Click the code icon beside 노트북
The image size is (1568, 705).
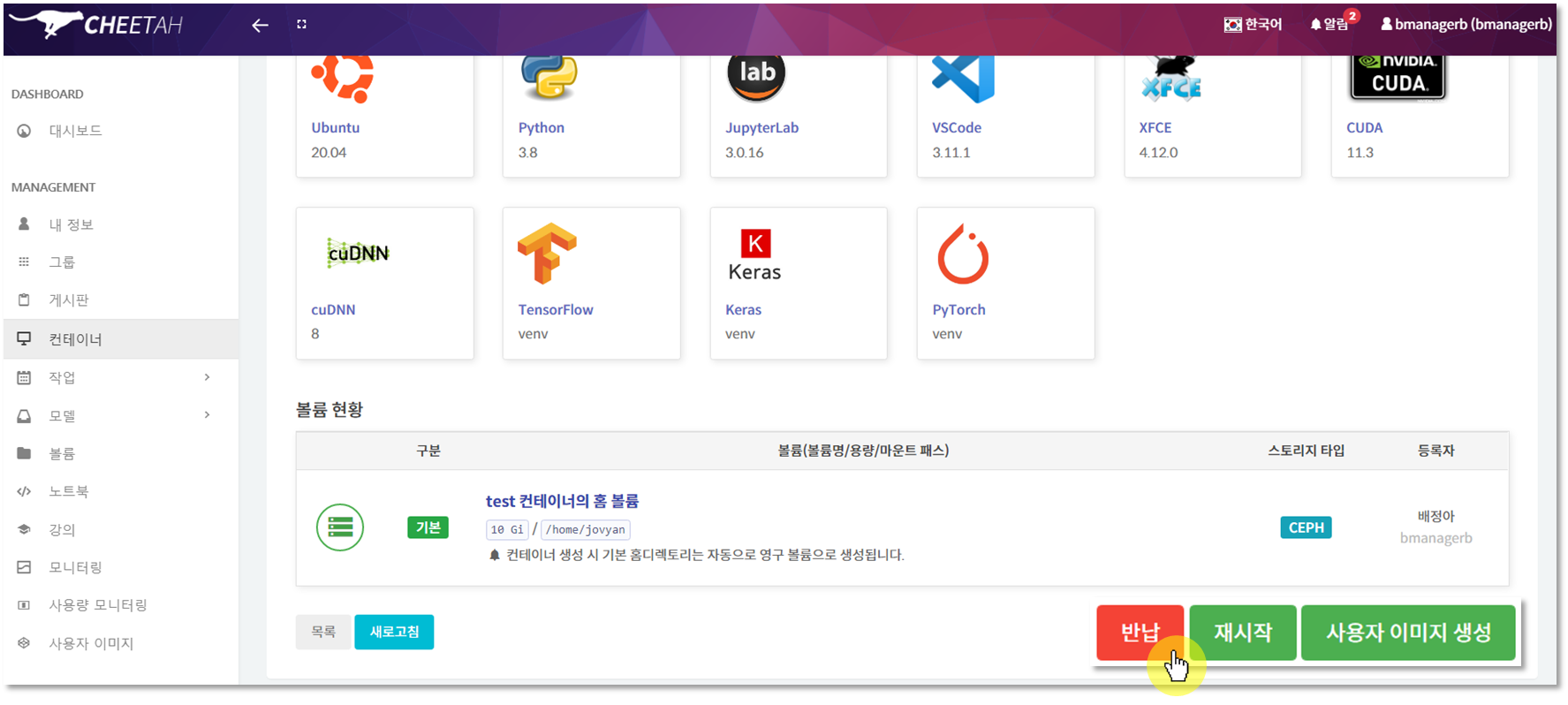24,491
